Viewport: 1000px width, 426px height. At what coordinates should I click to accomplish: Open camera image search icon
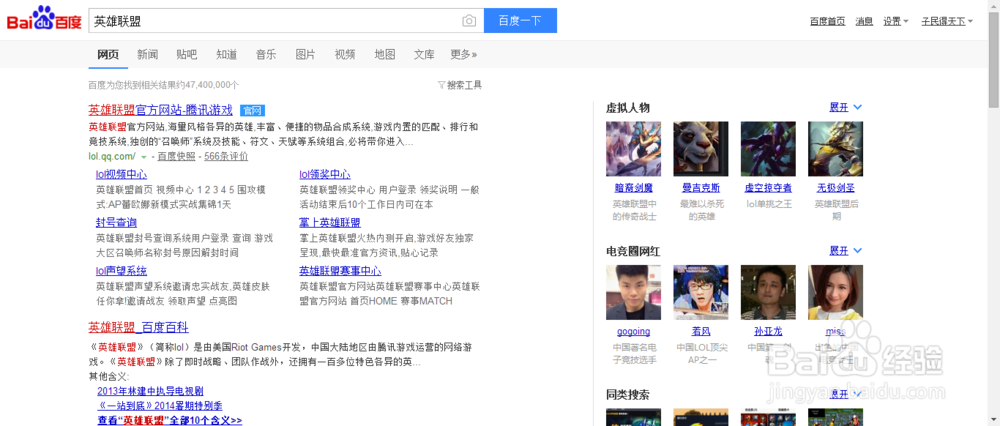tap(469, 21)
